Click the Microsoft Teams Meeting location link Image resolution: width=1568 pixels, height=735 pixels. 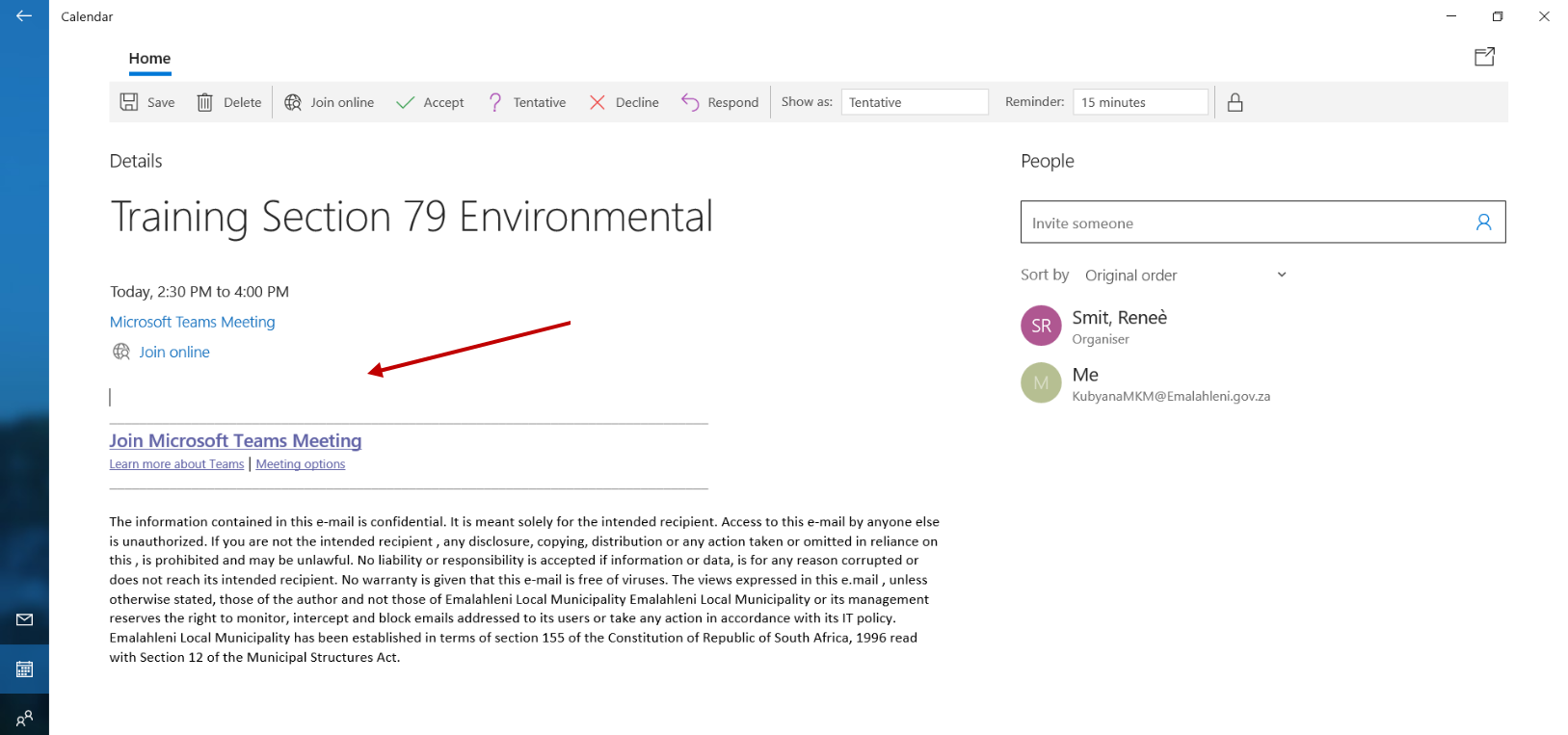click(193, 322)
